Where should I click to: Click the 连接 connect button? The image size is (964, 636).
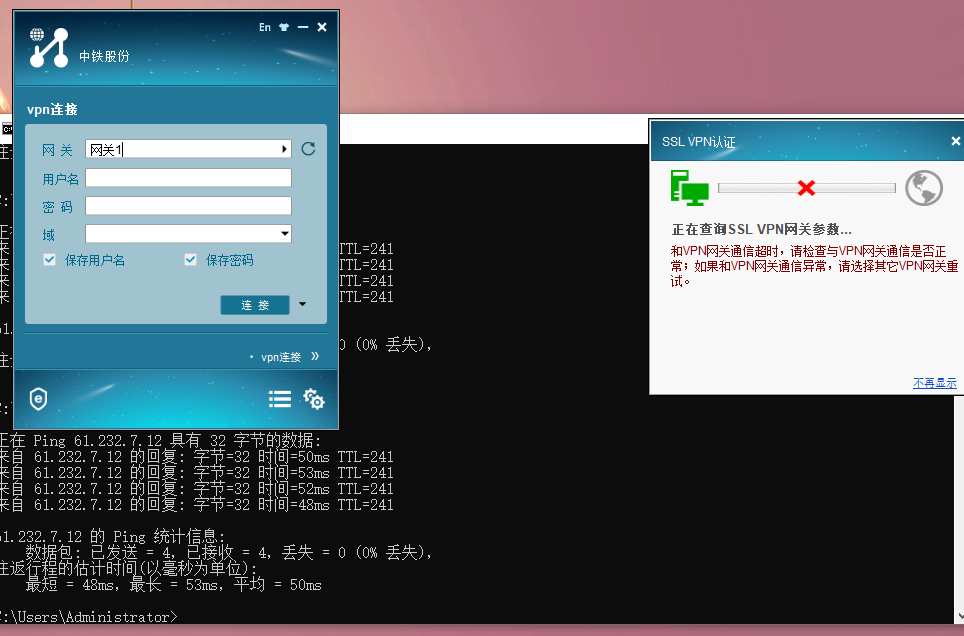point(255,305)
